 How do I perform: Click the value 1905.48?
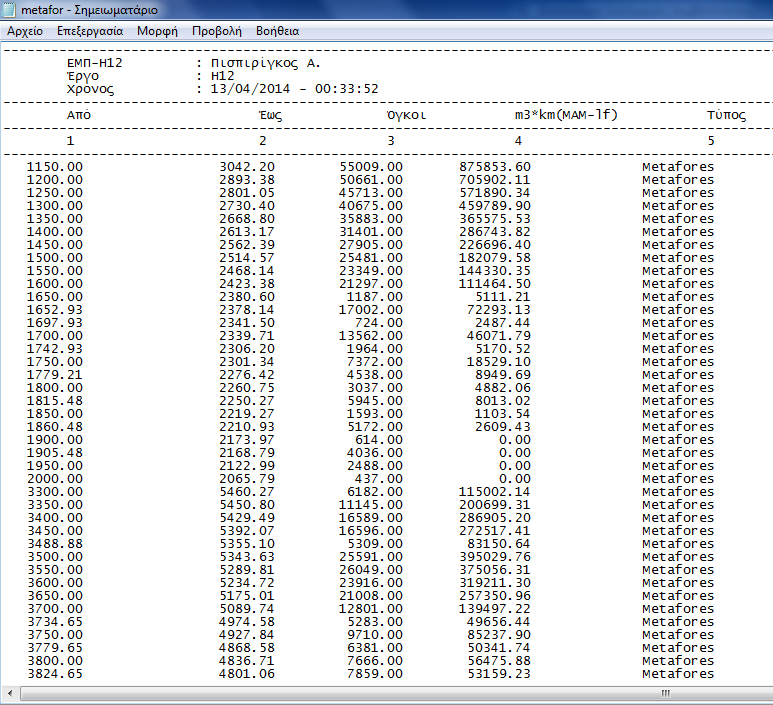55,453
